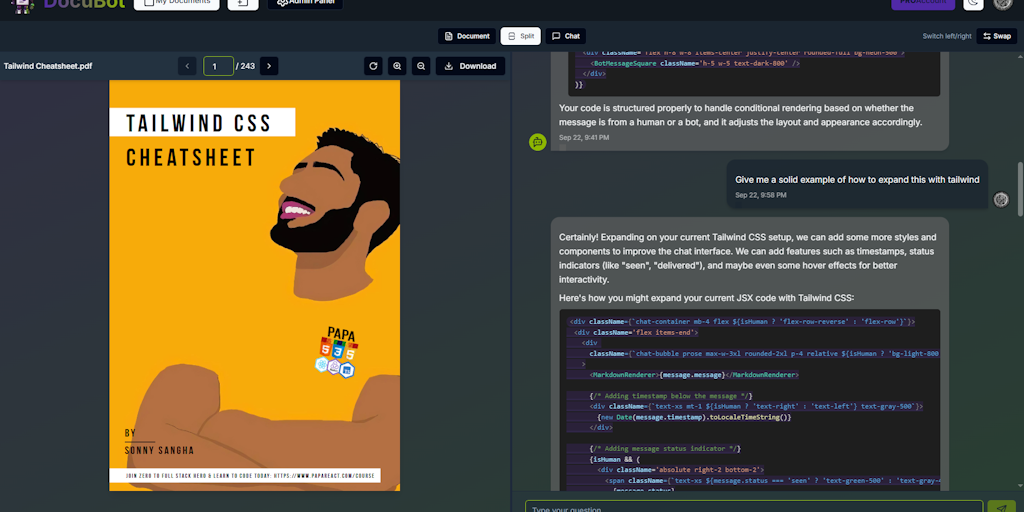The image size is (1024, 512).
Task: Open user avatar menu in header
Action: coord(1002,3)
